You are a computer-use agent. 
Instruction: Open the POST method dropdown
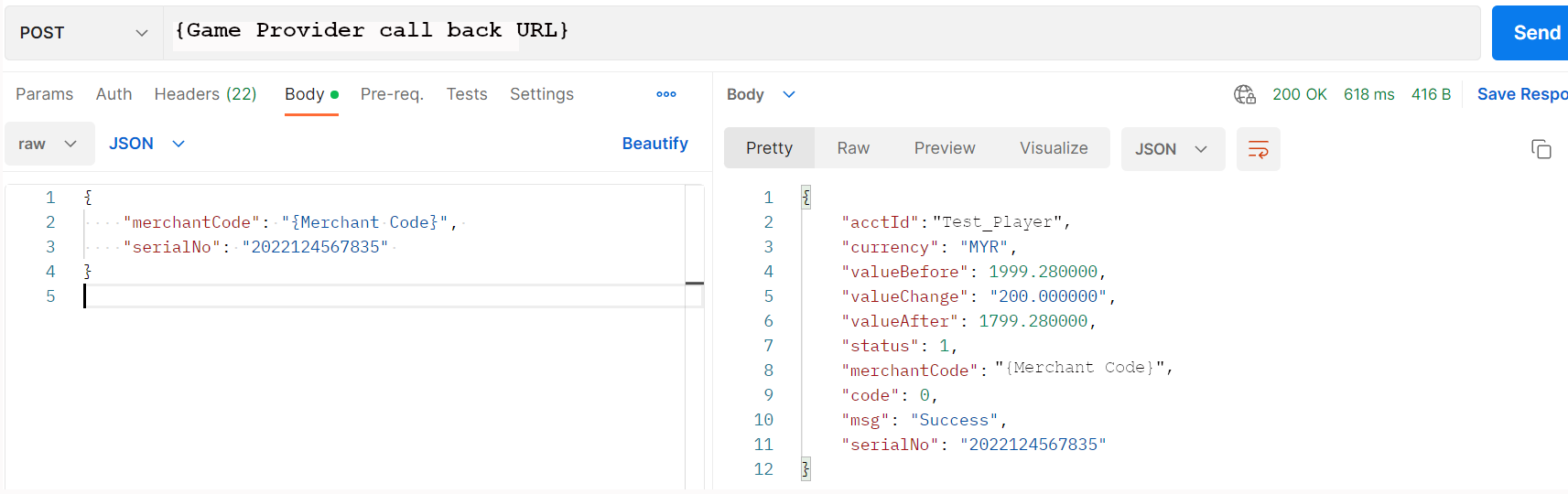(84, 33)
